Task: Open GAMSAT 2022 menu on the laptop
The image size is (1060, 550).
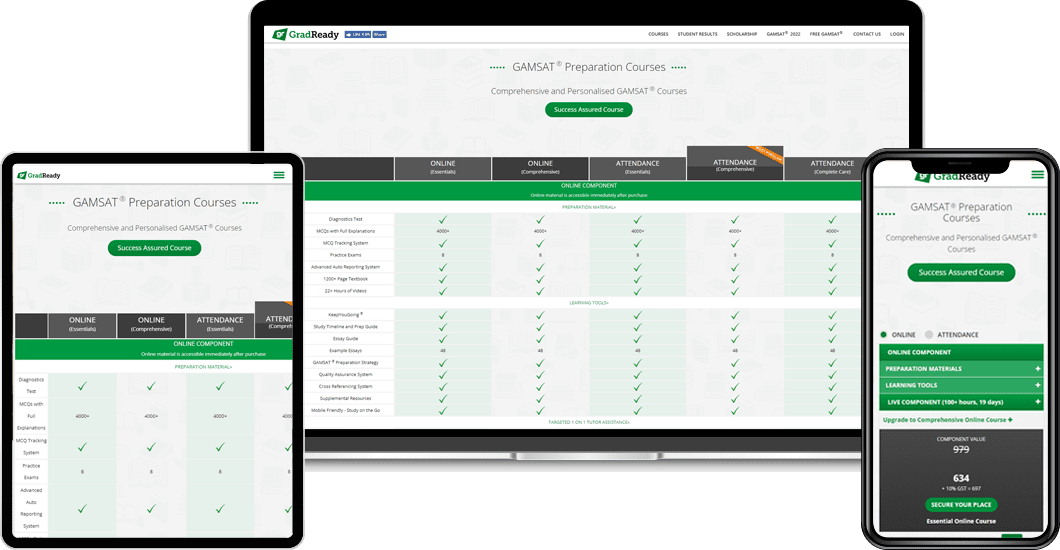Action: click(x=783, y=34)
